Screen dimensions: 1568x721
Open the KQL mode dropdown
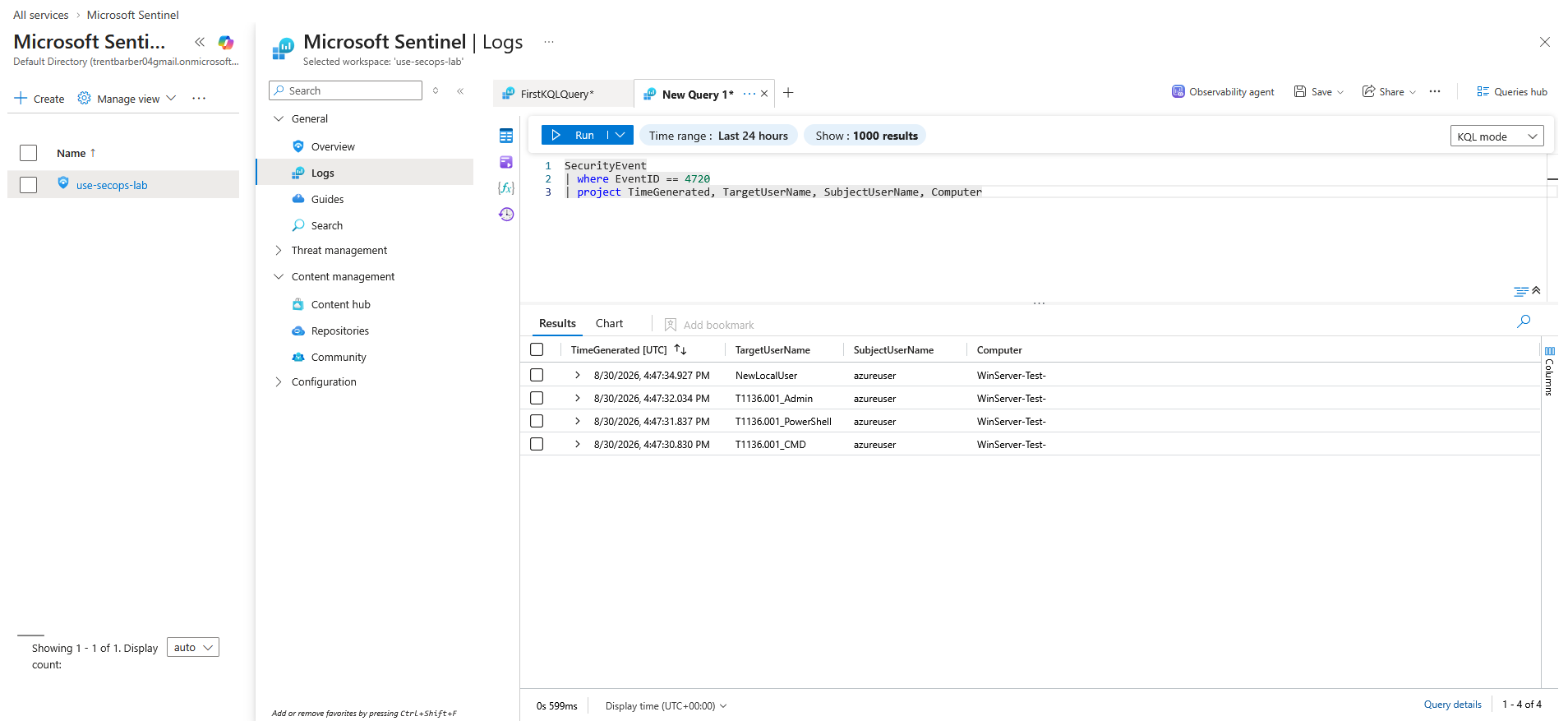1497,136
